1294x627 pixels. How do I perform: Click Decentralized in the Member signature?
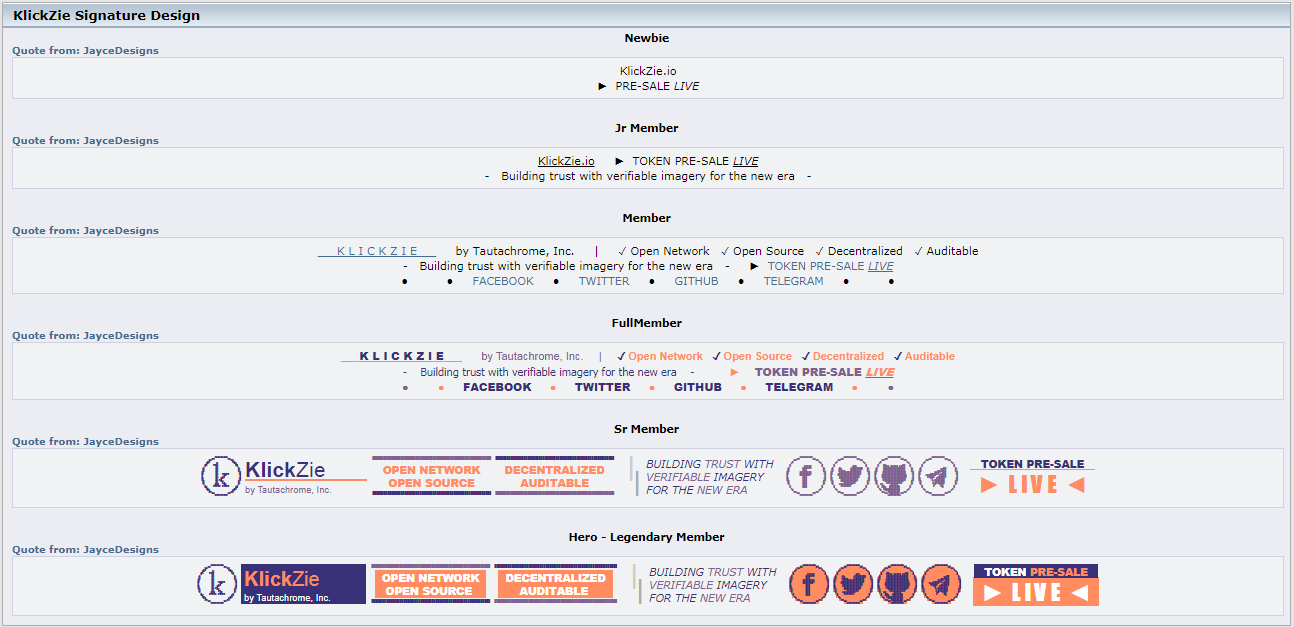865,251
